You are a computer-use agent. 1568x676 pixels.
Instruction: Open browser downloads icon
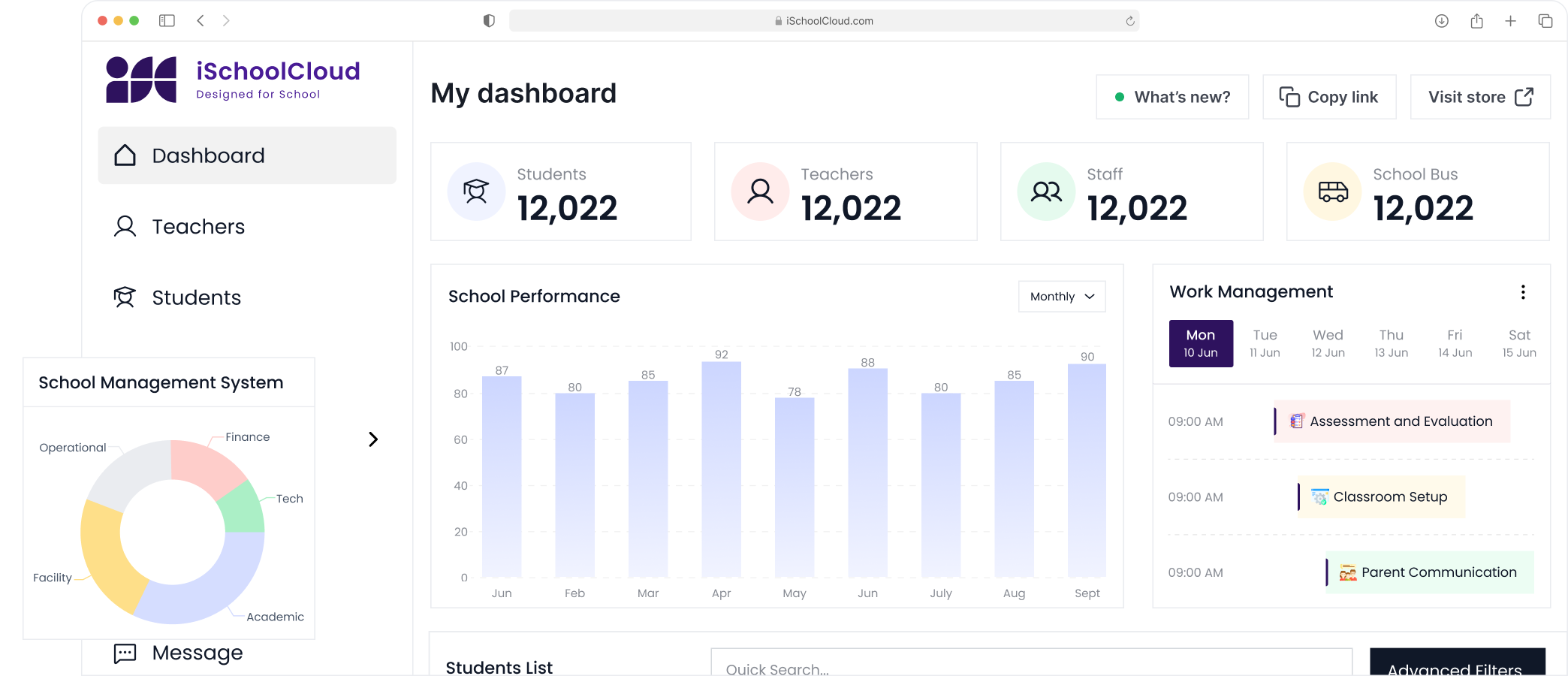click(1441, 21)
